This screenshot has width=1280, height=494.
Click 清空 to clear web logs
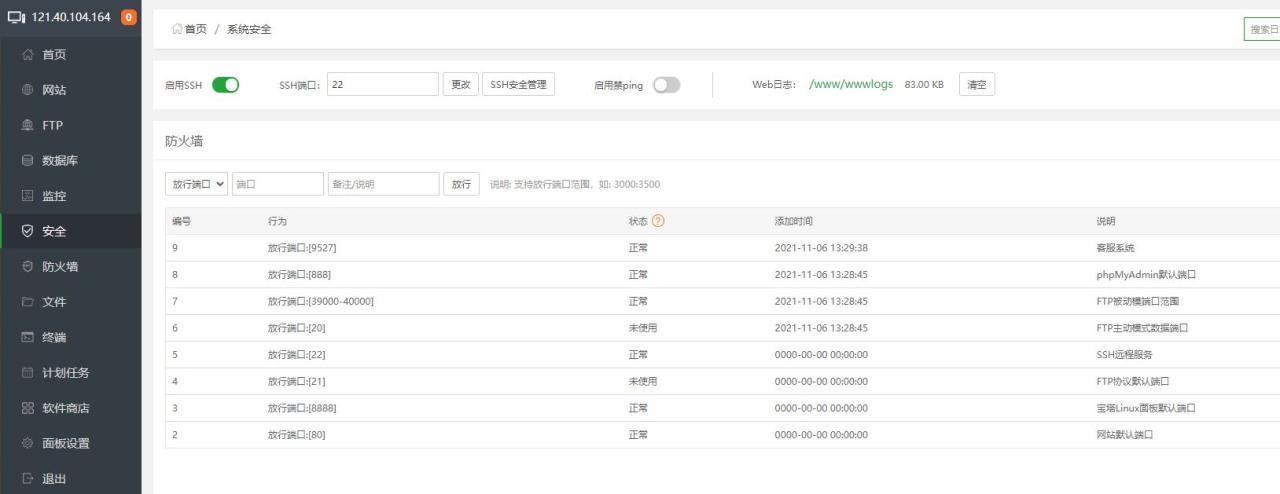click(x=977, y=85)
